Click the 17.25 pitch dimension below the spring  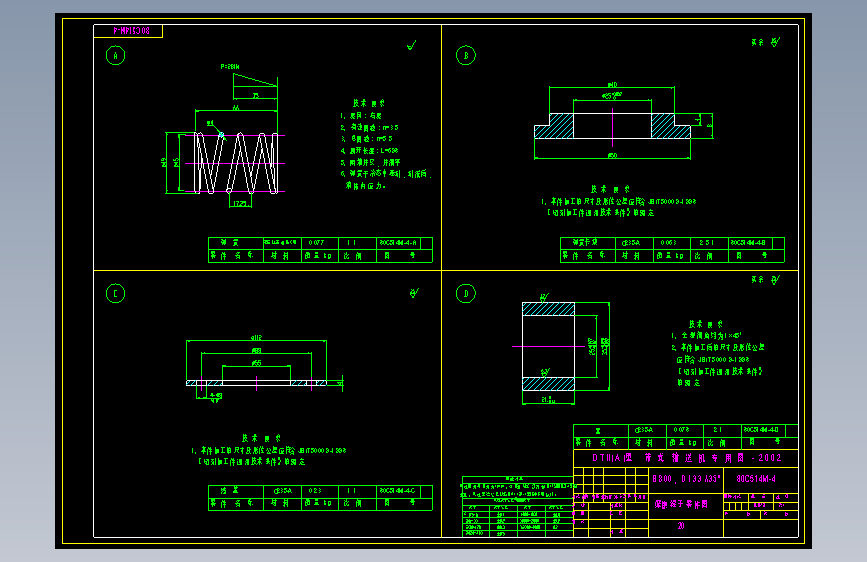pyautogui.click(x=240, y=204)
